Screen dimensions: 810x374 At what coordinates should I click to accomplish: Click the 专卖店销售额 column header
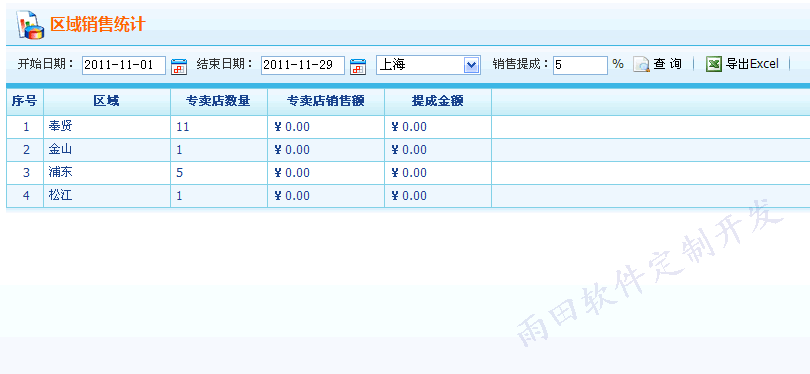[x=326, y=102]
